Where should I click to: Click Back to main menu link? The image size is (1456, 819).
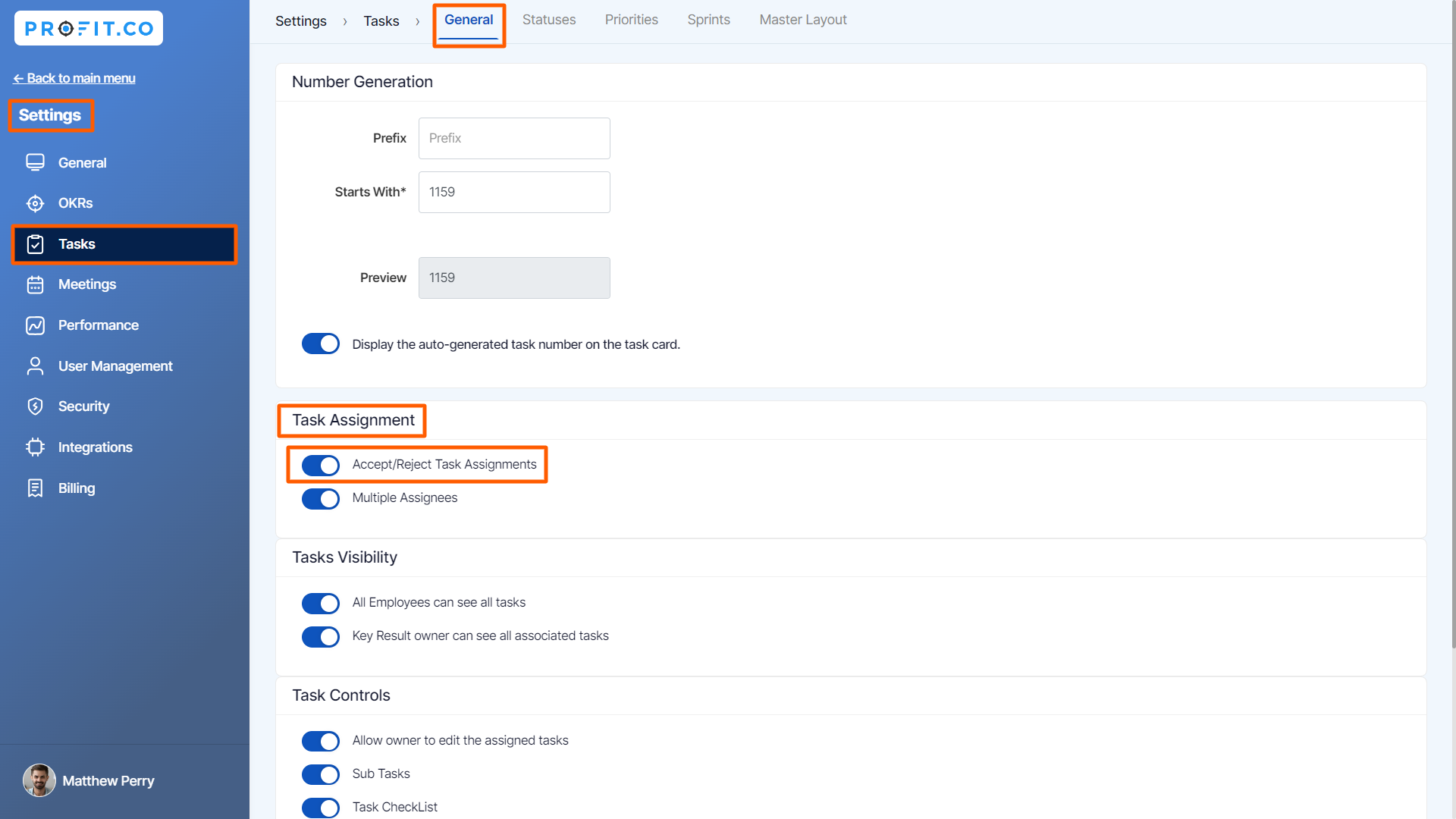(x=74, y=78)
